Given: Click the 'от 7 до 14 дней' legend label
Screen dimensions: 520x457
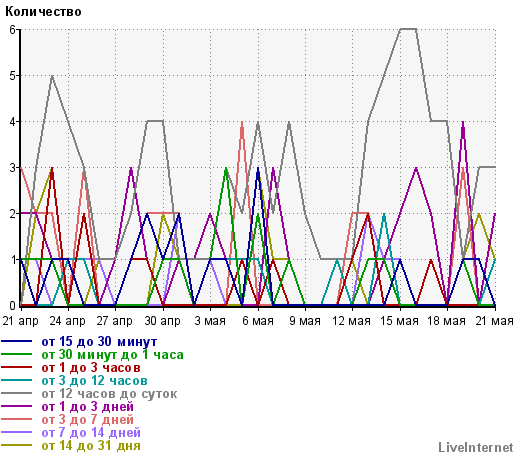Looking at the screenshot, I should pos(91,433).
